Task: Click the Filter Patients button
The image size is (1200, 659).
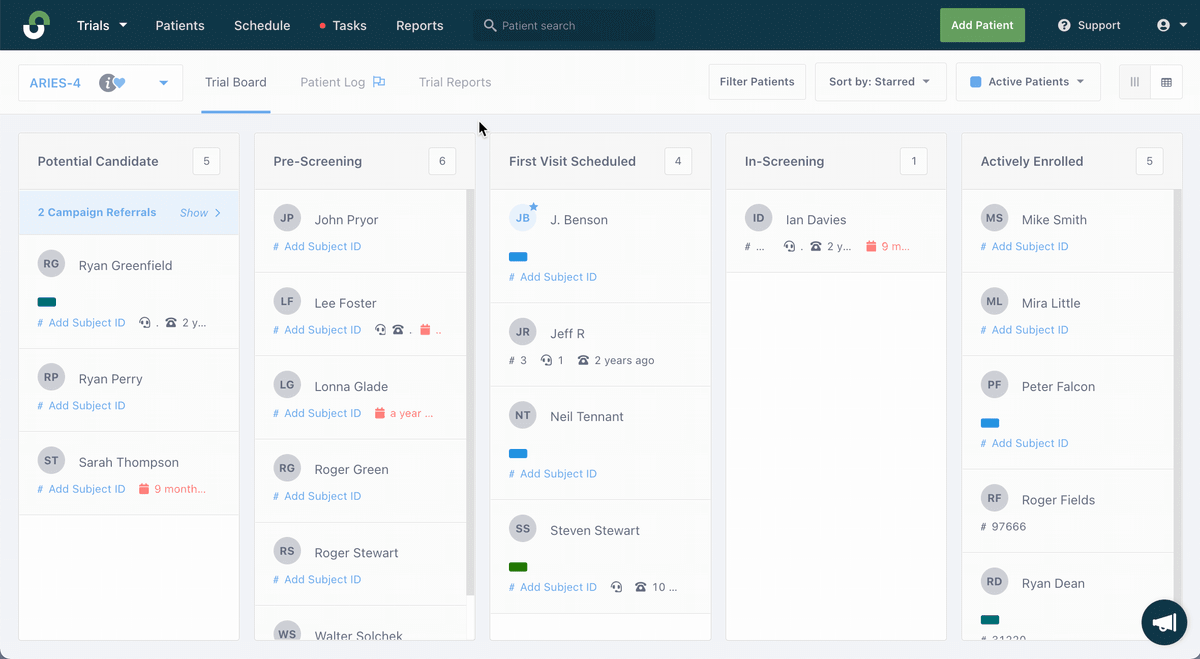Action: point(757,82)
